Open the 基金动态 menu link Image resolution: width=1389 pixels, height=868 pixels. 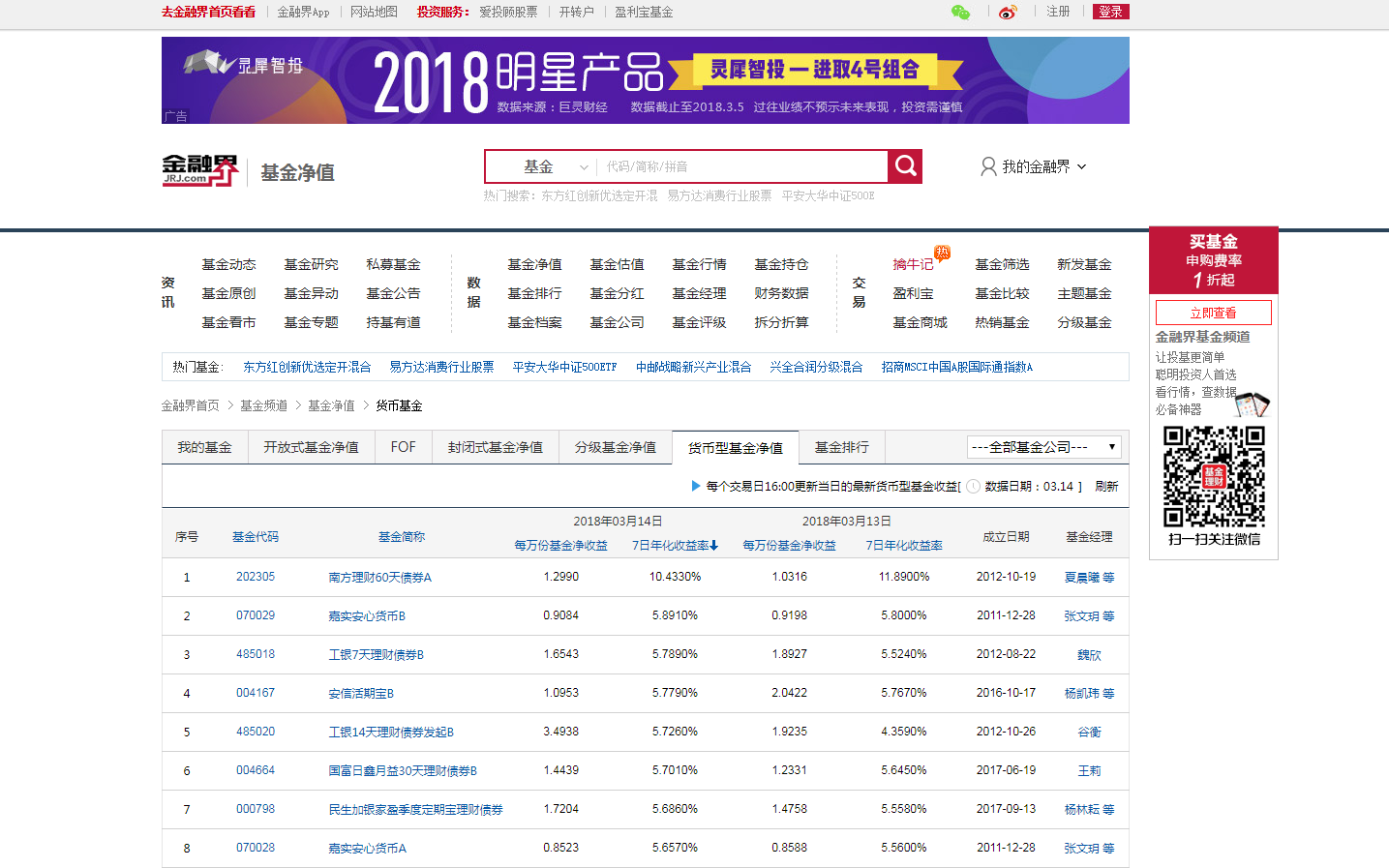228,264
